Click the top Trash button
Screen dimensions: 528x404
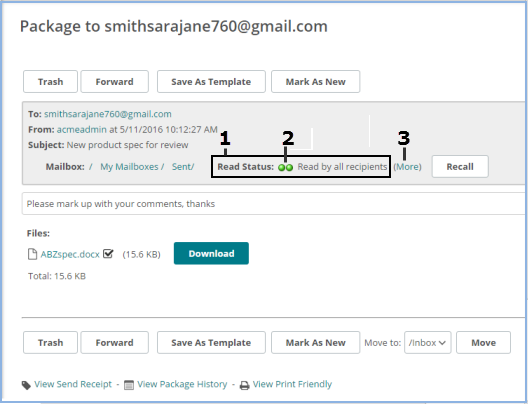[x=51, y=81]
